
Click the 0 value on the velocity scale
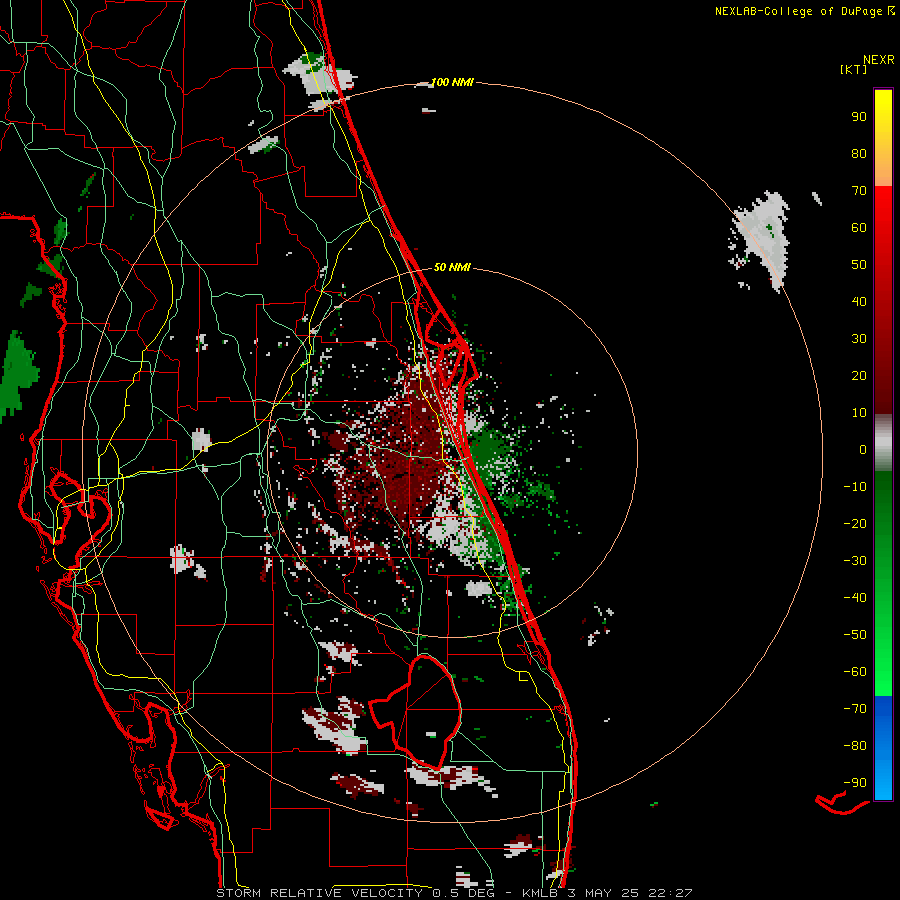863,449
